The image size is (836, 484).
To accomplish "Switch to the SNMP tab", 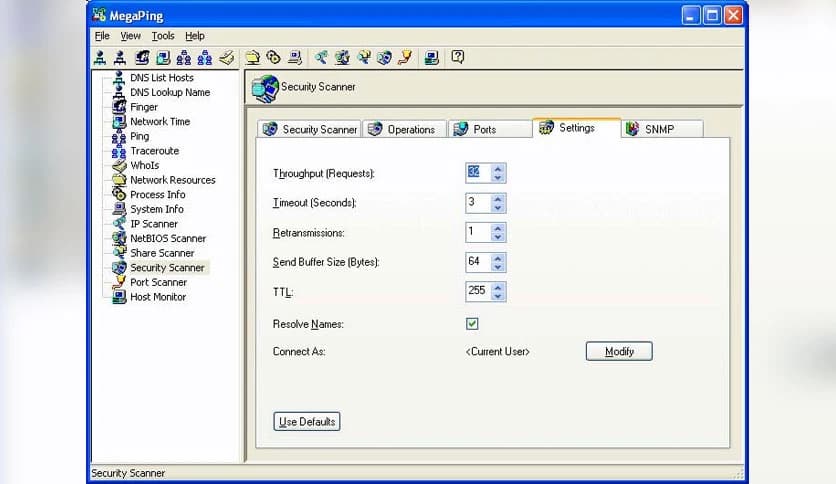I will pos(662,129).
